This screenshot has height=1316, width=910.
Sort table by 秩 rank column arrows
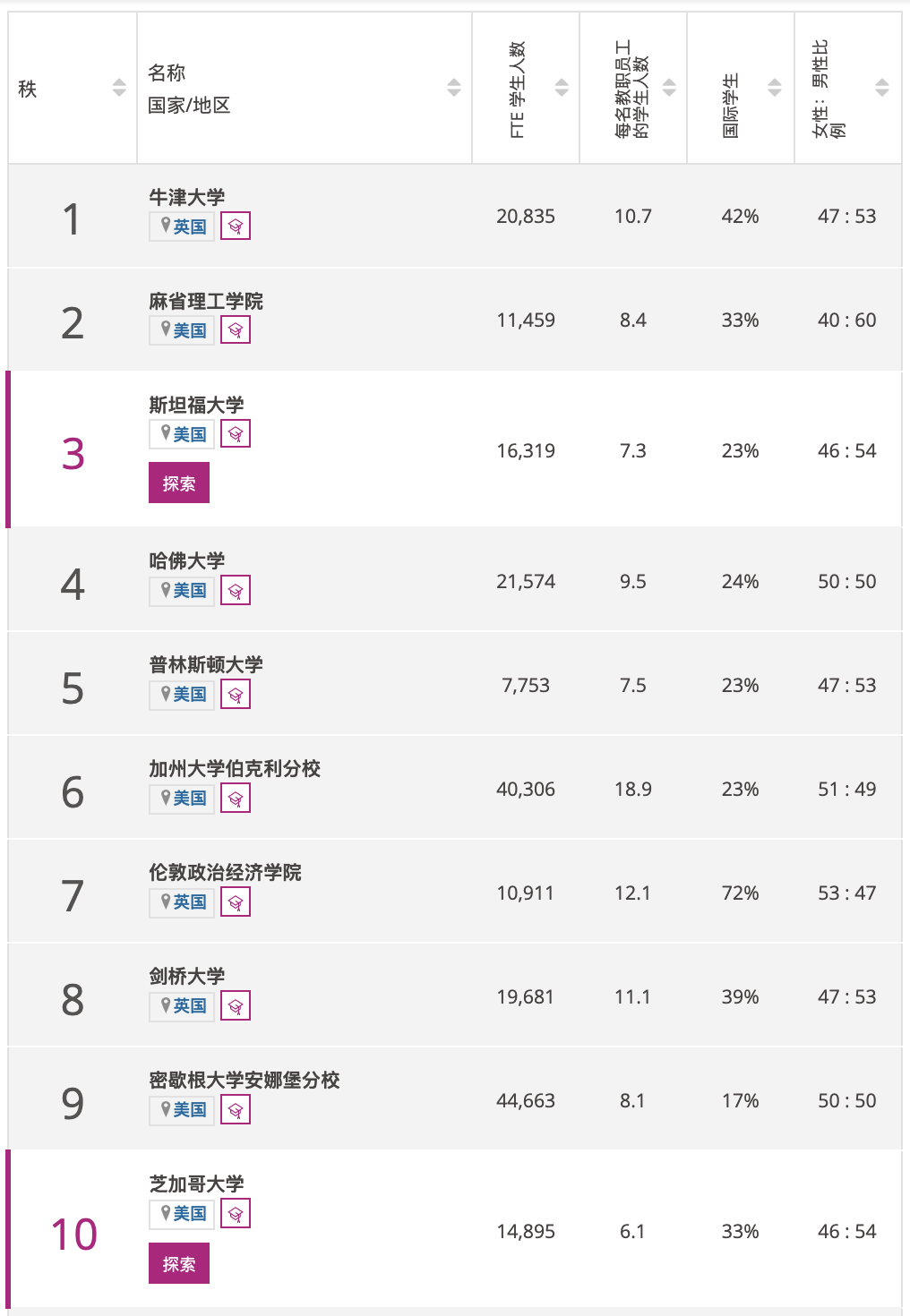coord(119,88)
